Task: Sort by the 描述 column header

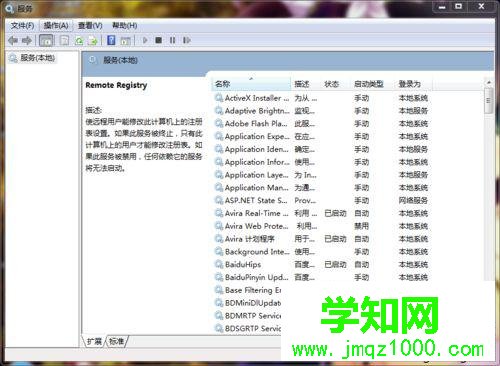Action: (x=306, y=84)
